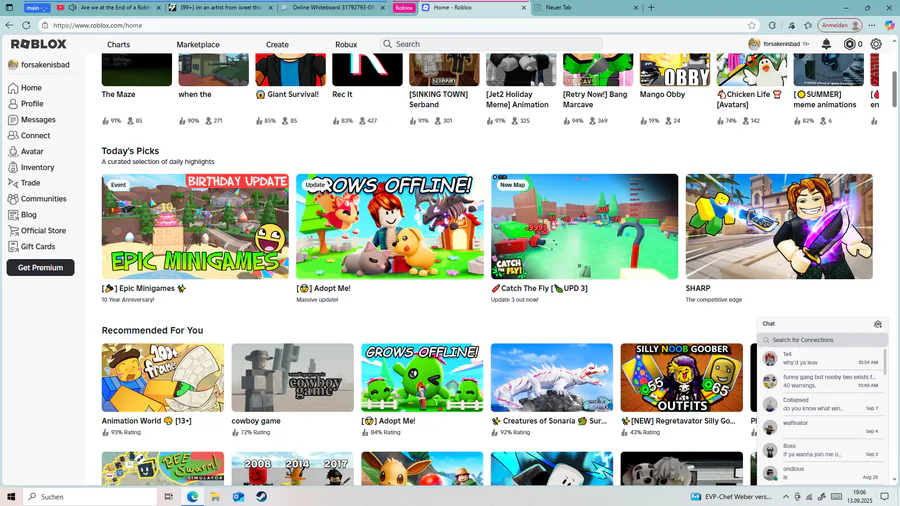Open Giant Survival! game title
Screen dimensions: 900x506
point(288,95)
